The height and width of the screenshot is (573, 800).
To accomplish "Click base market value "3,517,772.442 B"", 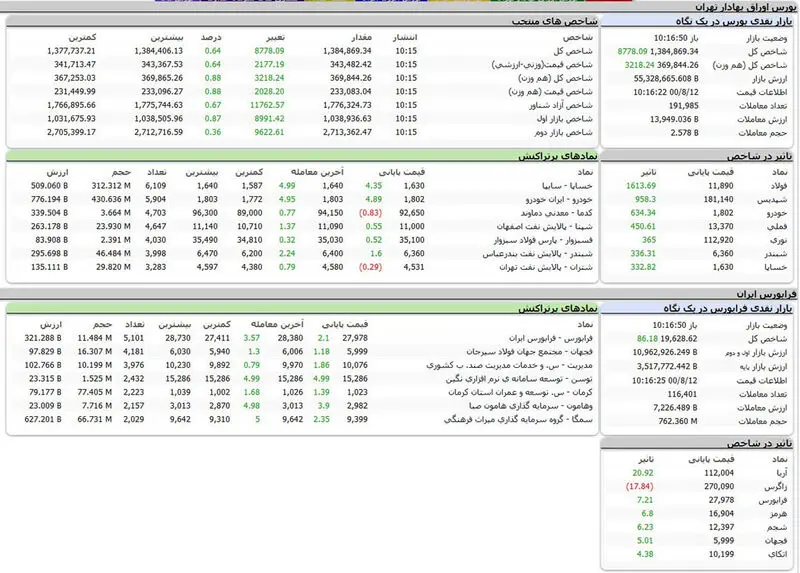I will [x=667, y=366].
